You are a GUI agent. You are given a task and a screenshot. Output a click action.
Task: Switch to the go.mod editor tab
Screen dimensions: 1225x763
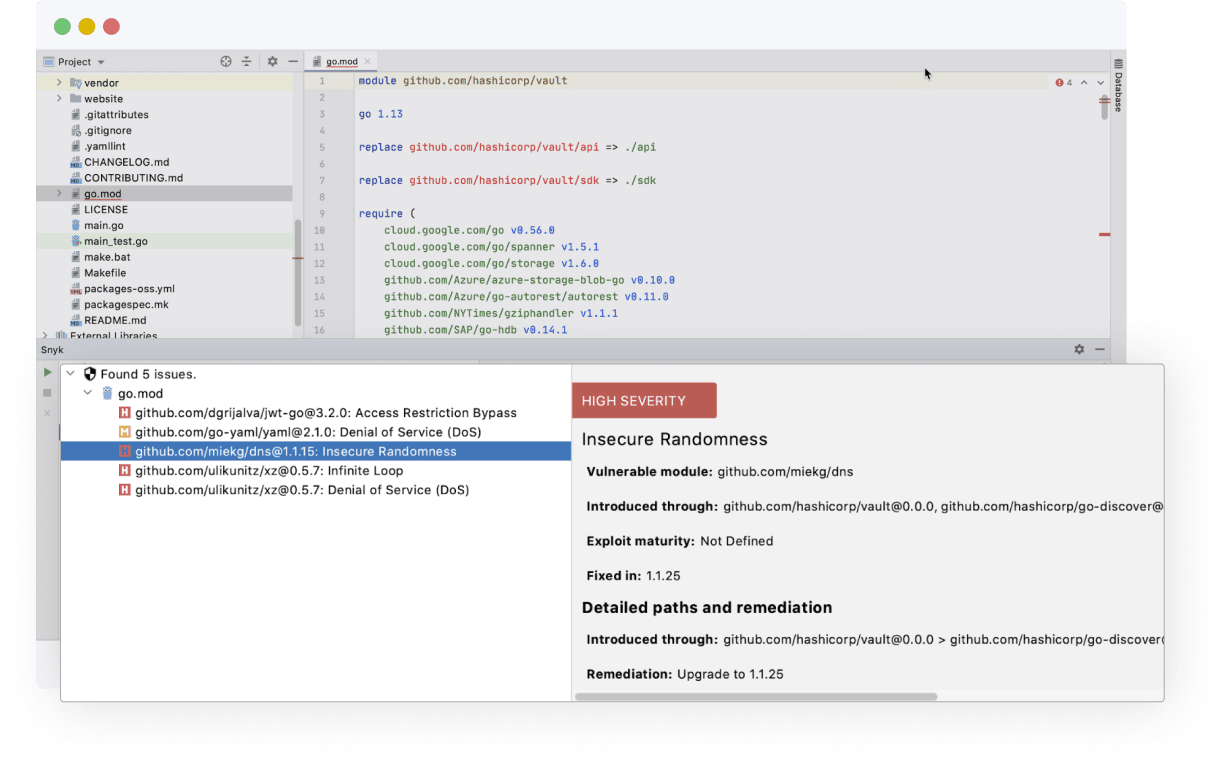341,62
